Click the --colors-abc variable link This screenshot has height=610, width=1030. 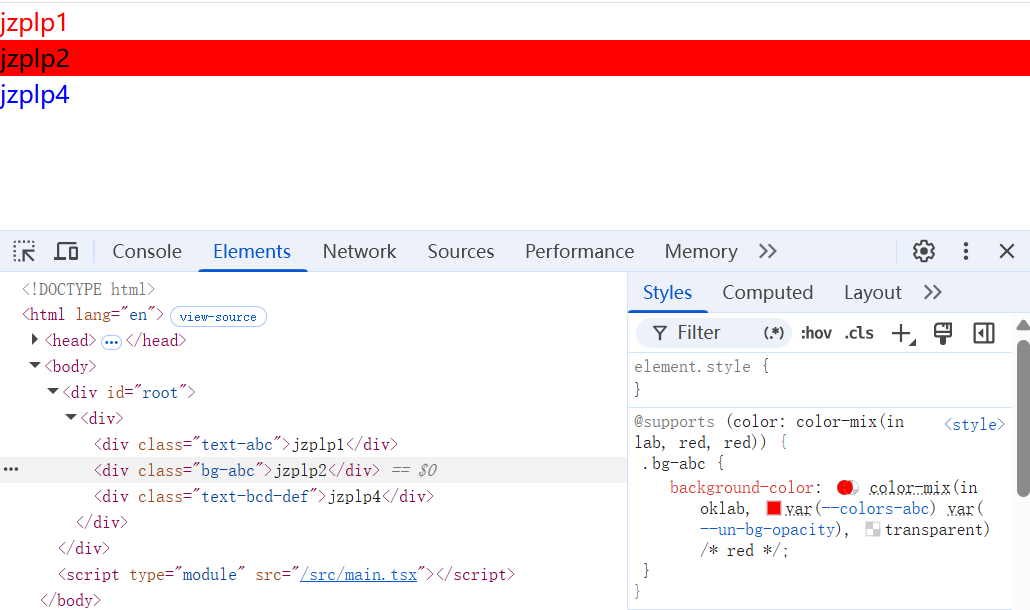coord(875,508)
